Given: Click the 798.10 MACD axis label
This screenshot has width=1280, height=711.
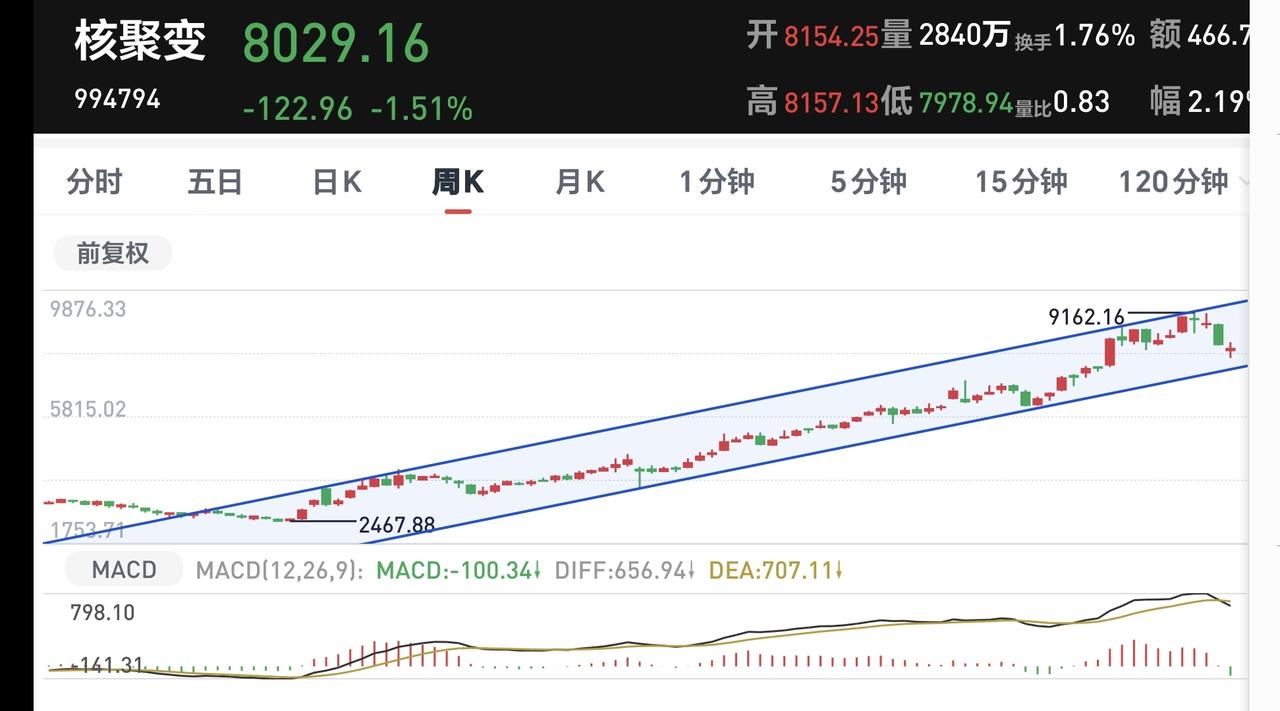Looking at the screenshot, I should point(102,612).
